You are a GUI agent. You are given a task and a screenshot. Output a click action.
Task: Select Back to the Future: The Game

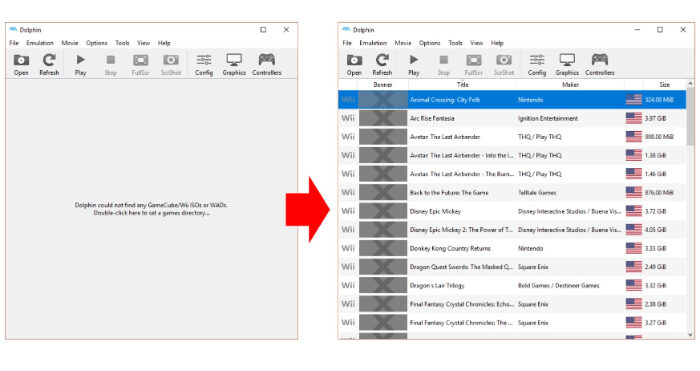point(512,192)
